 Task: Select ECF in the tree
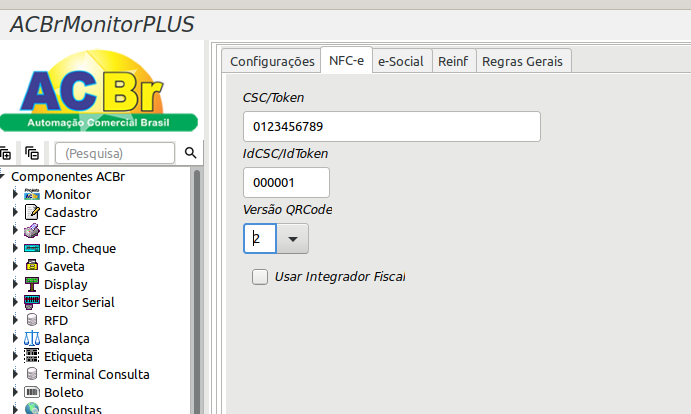55,231
